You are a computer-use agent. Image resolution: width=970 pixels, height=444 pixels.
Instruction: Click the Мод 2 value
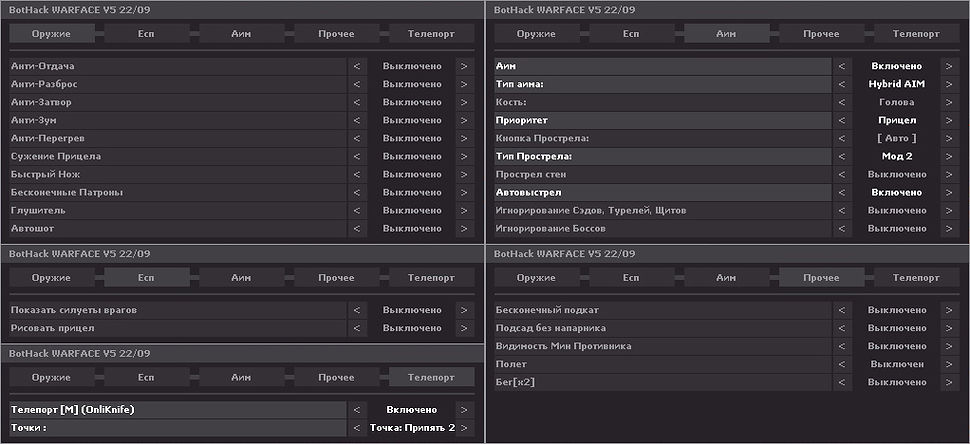(x=896, y=156)
